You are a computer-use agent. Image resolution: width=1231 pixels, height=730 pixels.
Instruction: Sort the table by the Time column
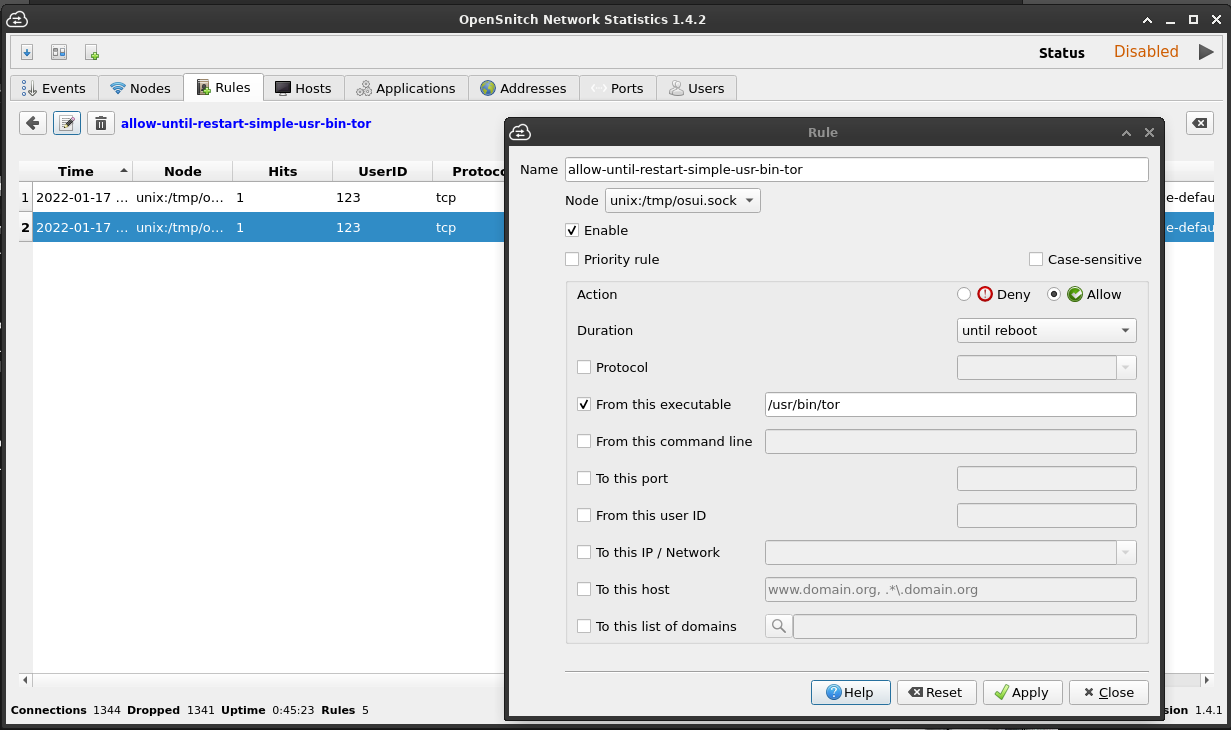tap(76, 172)
